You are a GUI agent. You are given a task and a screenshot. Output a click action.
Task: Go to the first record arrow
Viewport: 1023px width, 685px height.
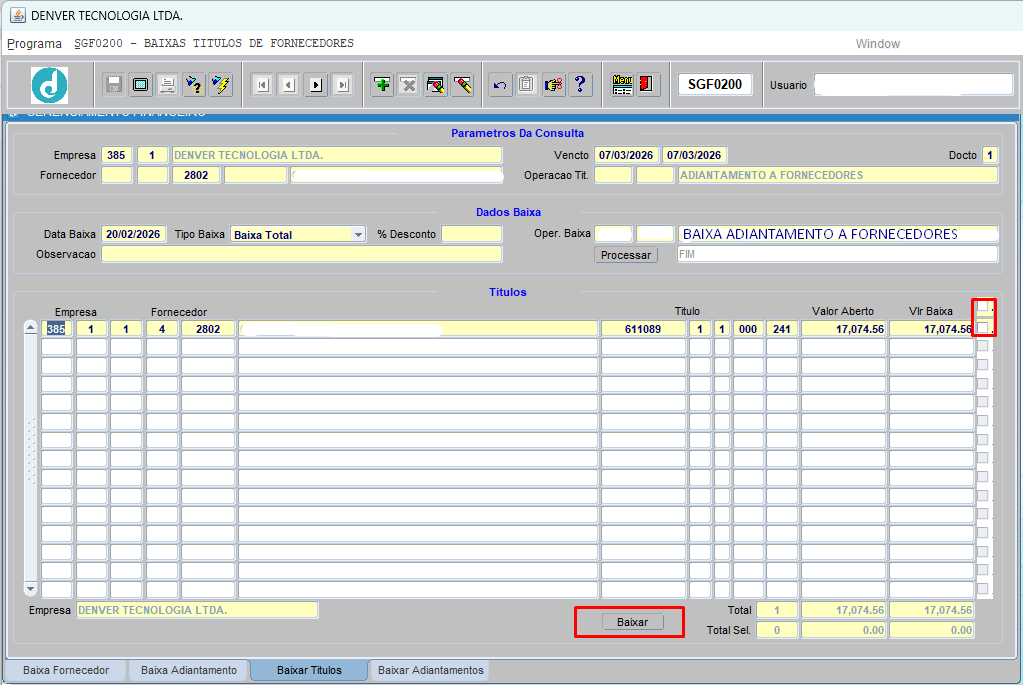click(262, 85)
